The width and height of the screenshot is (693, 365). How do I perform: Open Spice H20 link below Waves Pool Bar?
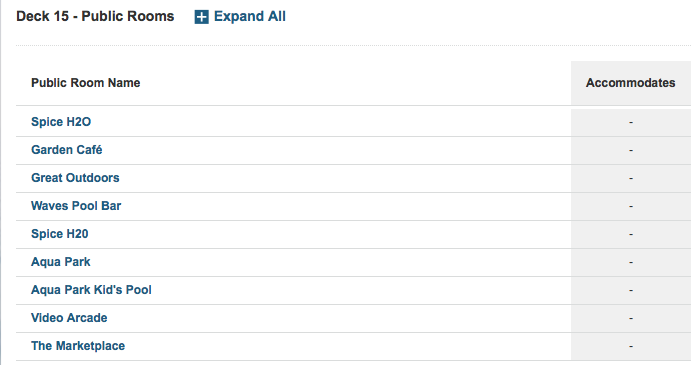60,234
